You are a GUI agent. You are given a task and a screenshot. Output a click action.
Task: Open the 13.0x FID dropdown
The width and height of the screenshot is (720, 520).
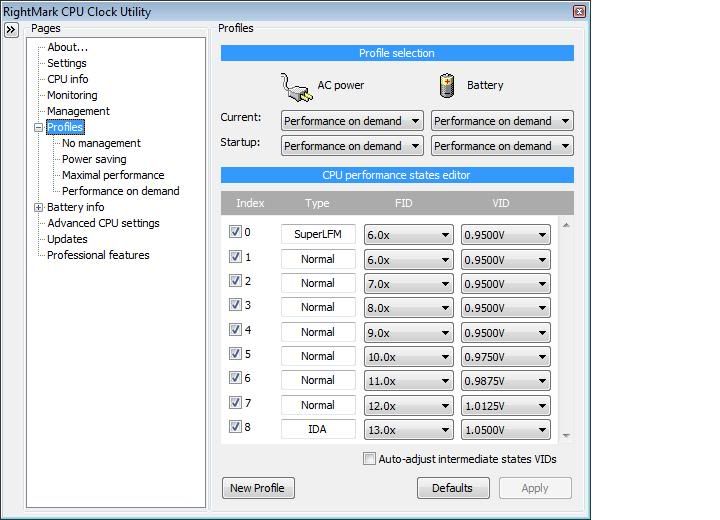(408, 430)
